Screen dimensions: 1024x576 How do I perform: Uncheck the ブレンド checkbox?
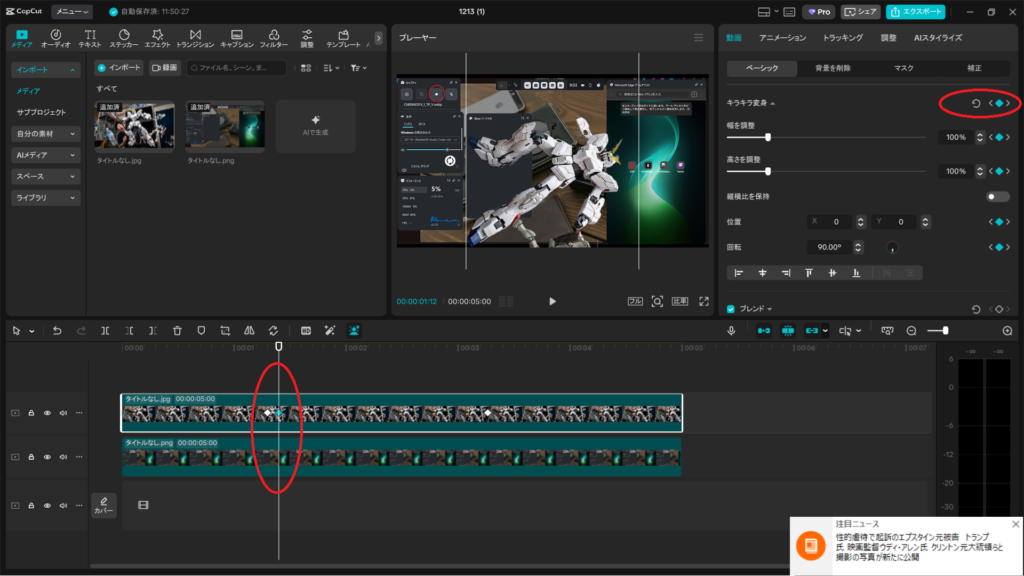pos(731,309)
